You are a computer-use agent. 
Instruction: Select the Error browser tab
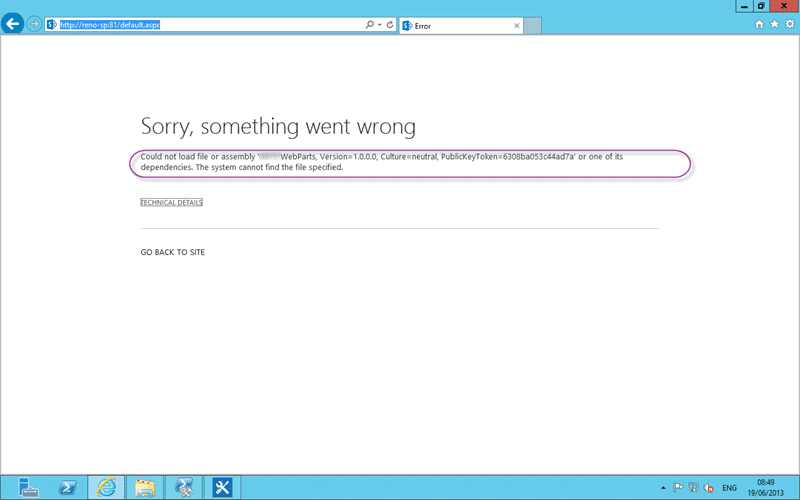461,26
